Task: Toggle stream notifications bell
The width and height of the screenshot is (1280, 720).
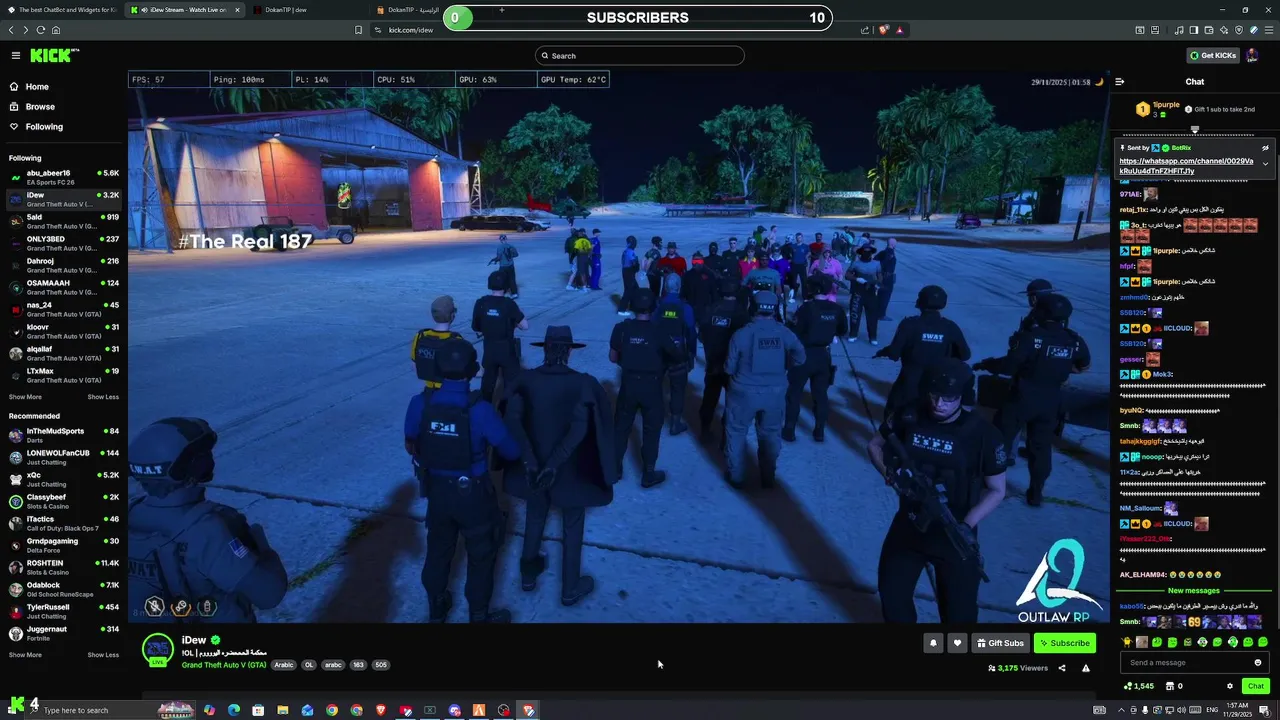Action: coord(933,643)
